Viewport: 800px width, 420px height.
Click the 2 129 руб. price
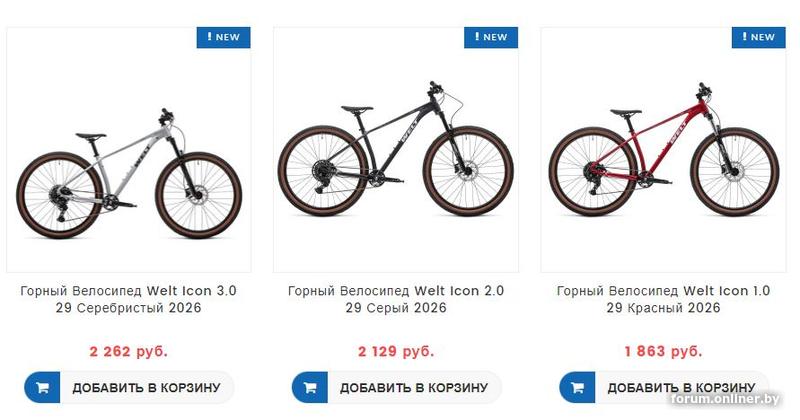click(396, 351)
